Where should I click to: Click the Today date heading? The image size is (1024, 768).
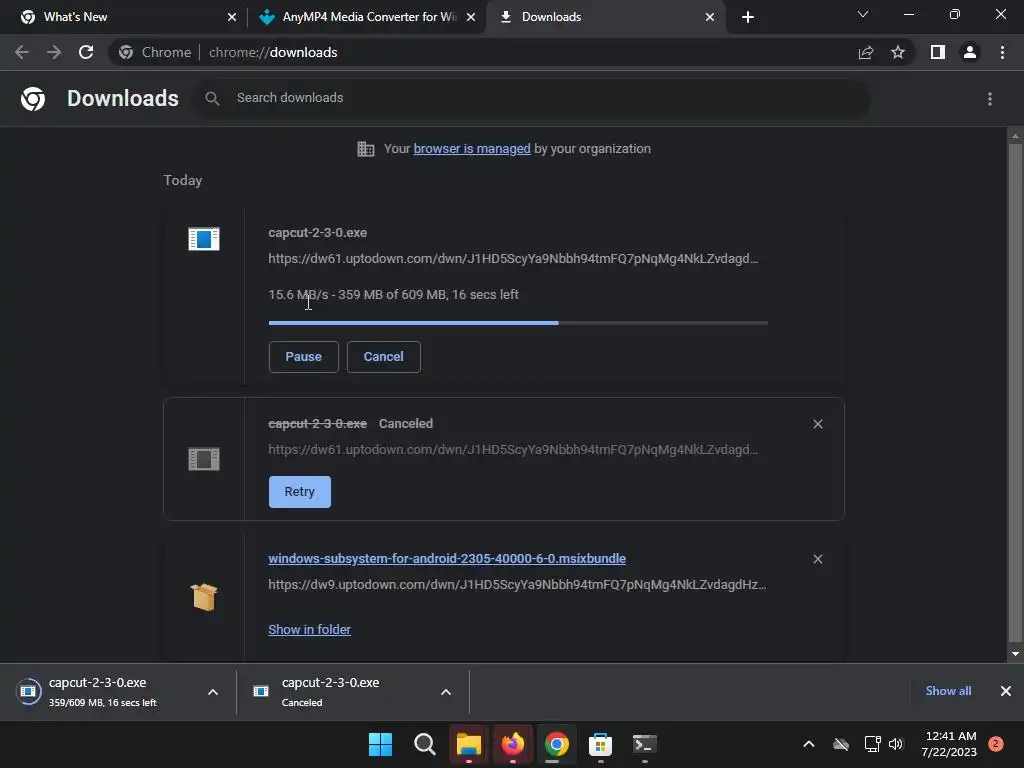pyautogui.click(x=183, y=180)
